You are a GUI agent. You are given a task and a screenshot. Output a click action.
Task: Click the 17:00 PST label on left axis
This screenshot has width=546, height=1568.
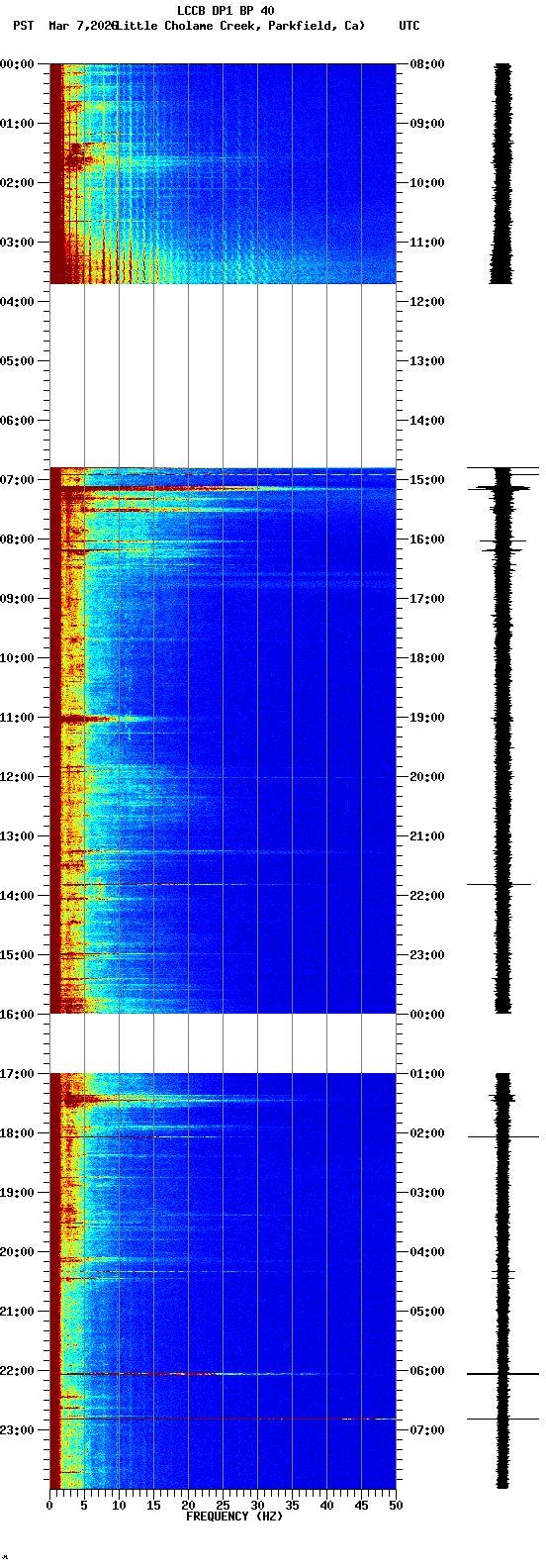17,1074
